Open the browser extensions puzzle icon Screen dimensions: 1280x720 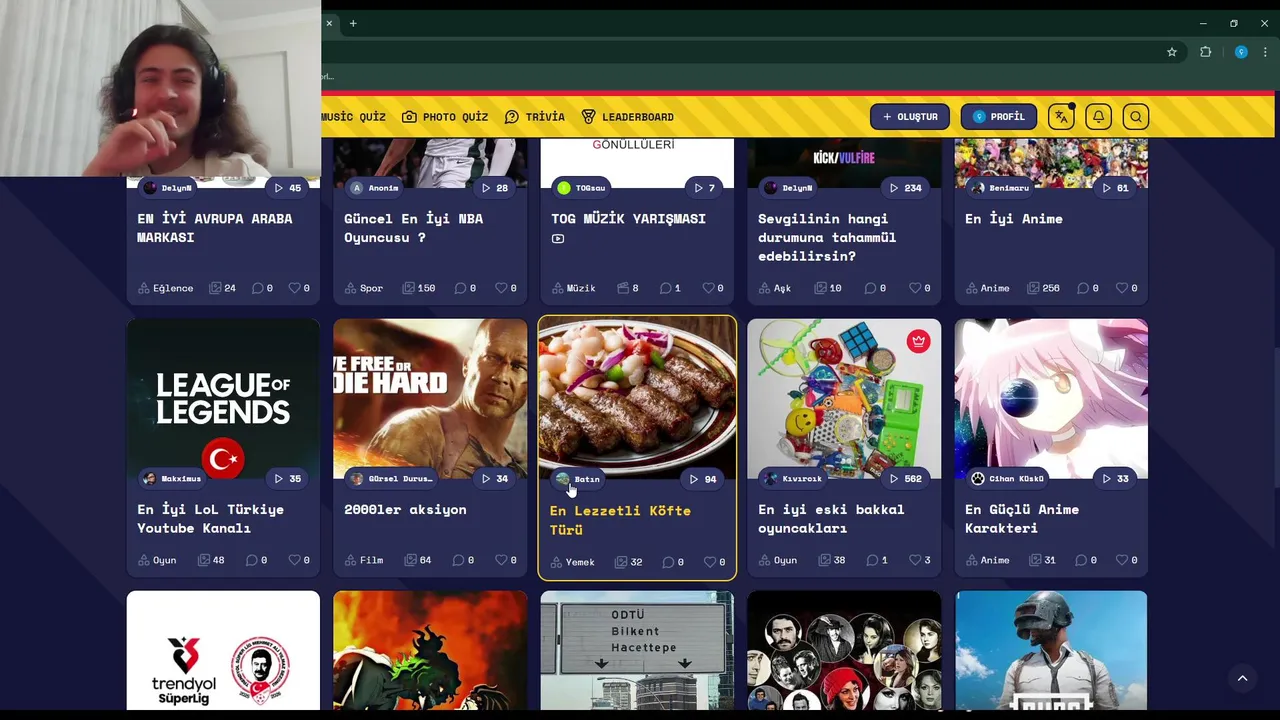click(1205, 52)
